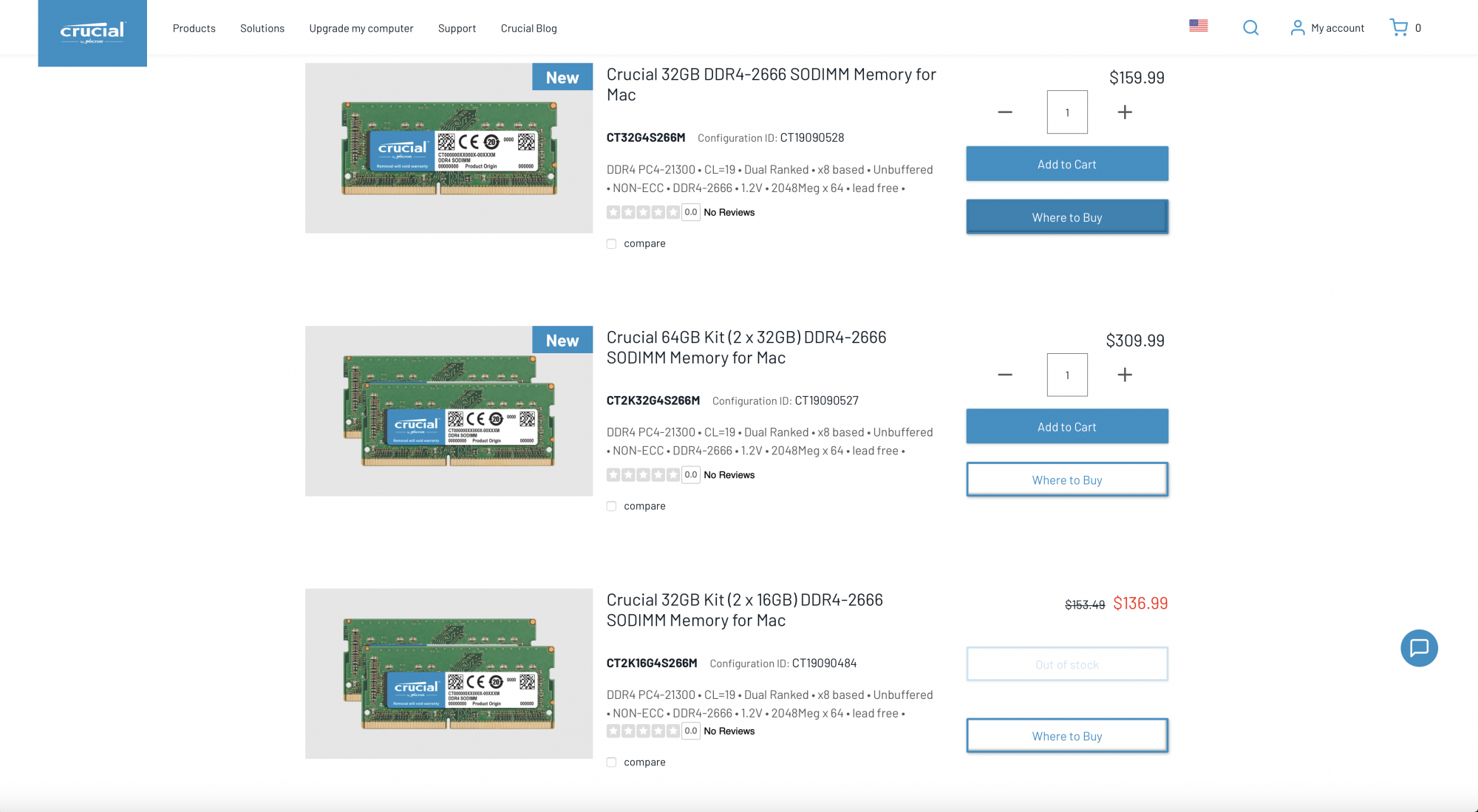The image size is (1478, 812).
Task: Check compare for CT32G4S266M
Action: [x=611, y=244]
